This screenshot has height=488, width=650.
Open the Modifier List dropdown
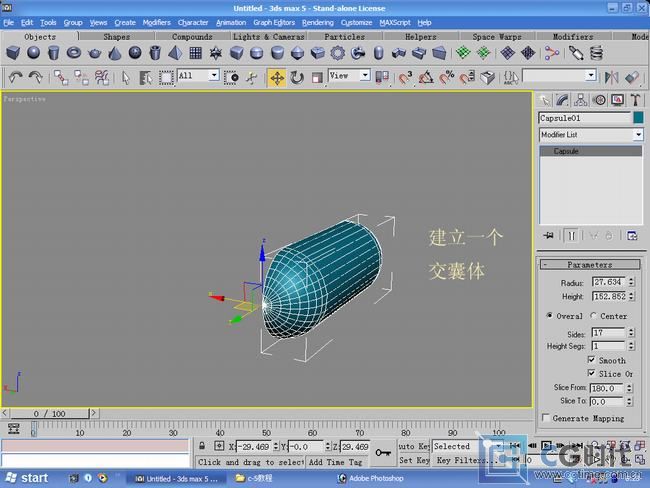[638, 134]
